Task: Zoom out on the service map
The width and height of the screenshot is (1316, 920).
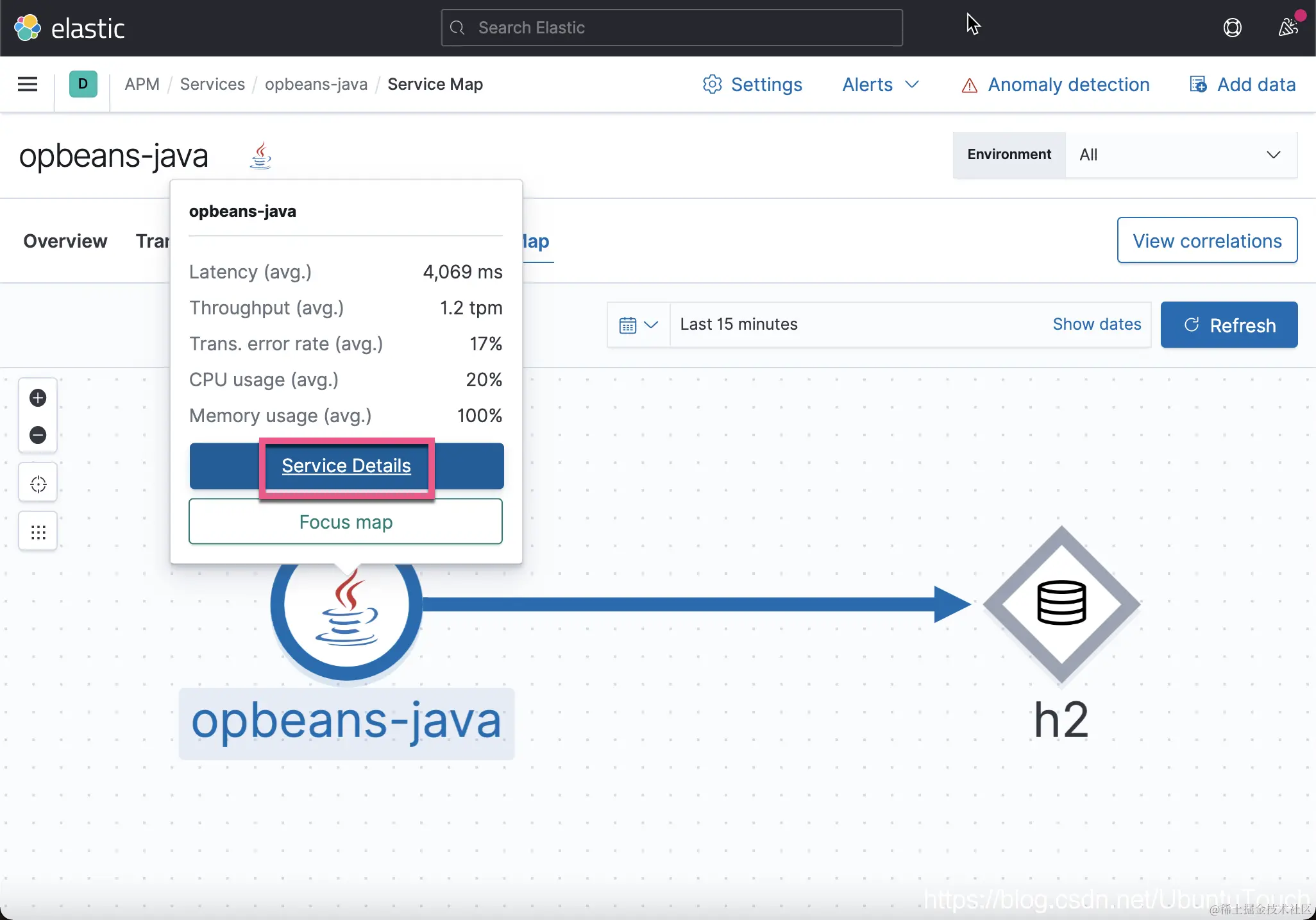Action: pos(38,435)
